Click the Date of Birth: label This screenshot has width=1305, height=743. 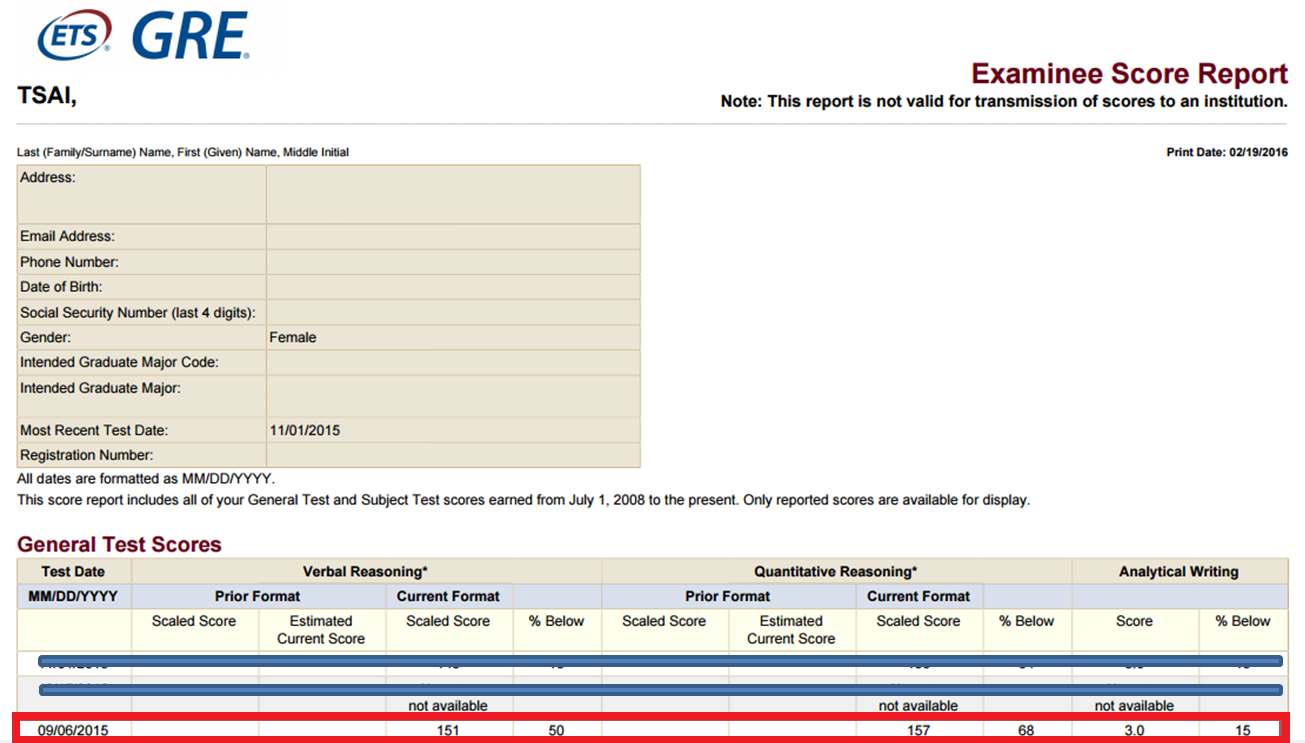tap(61, 287)
